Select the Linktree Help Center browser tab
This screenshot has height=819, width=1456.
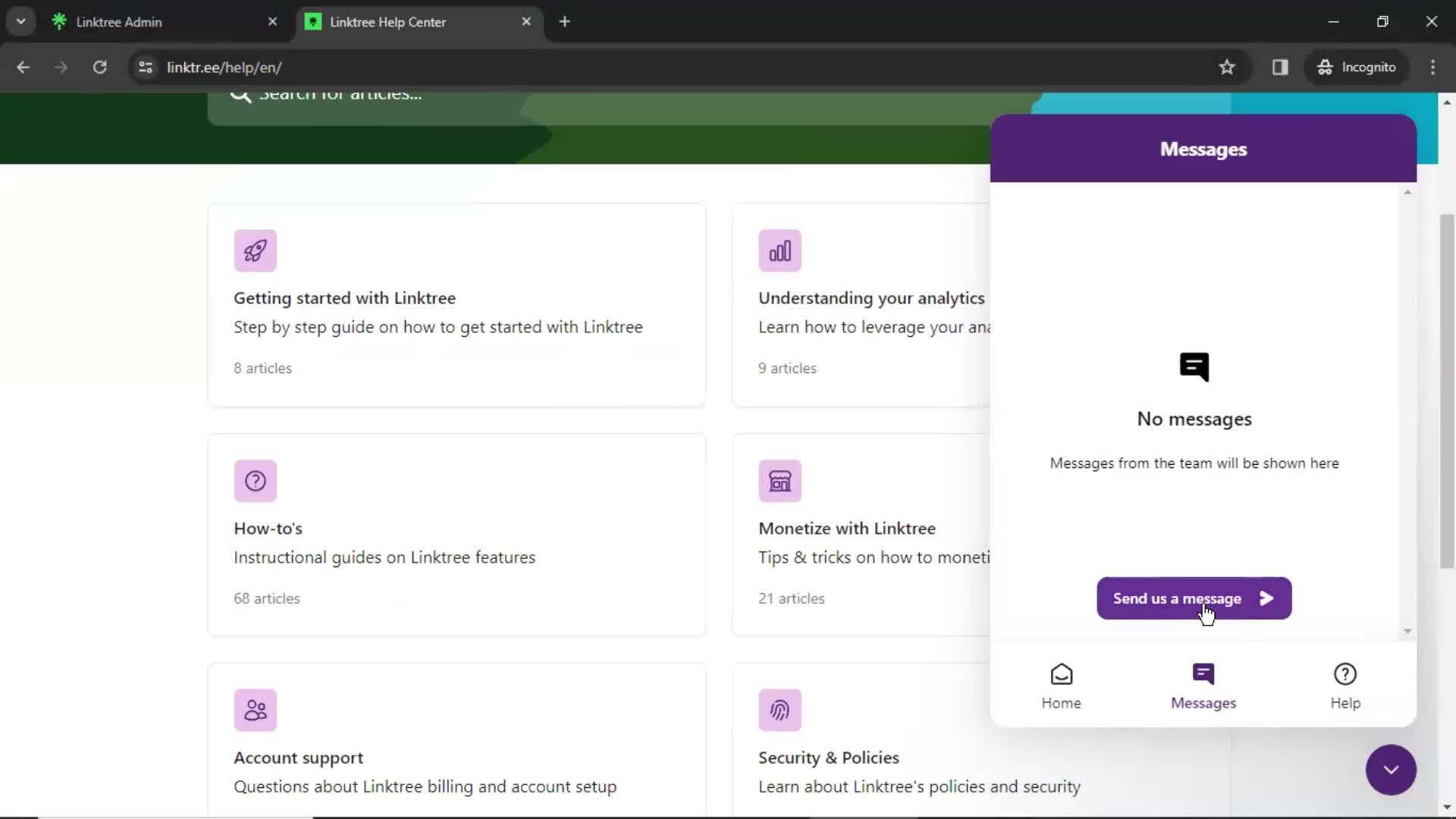(419, 21)
